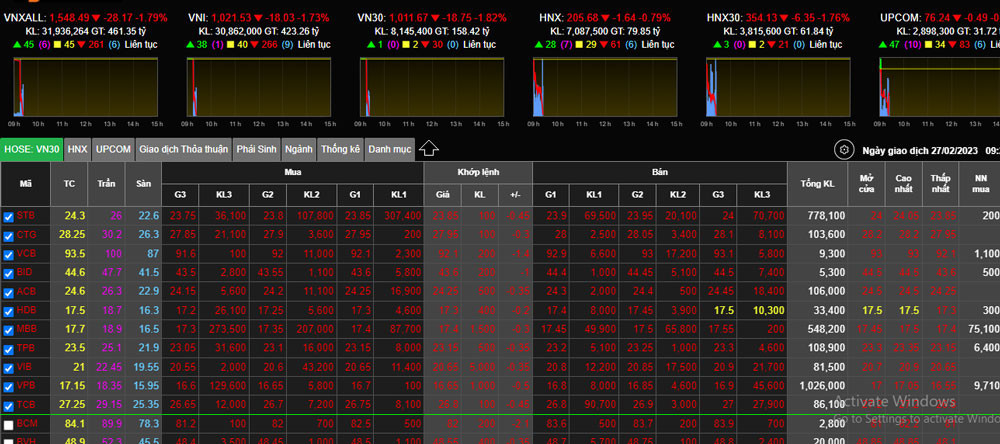1000x444 pixels.
Task: Toggle the TCB row checkbox
Action: point(9,406)
